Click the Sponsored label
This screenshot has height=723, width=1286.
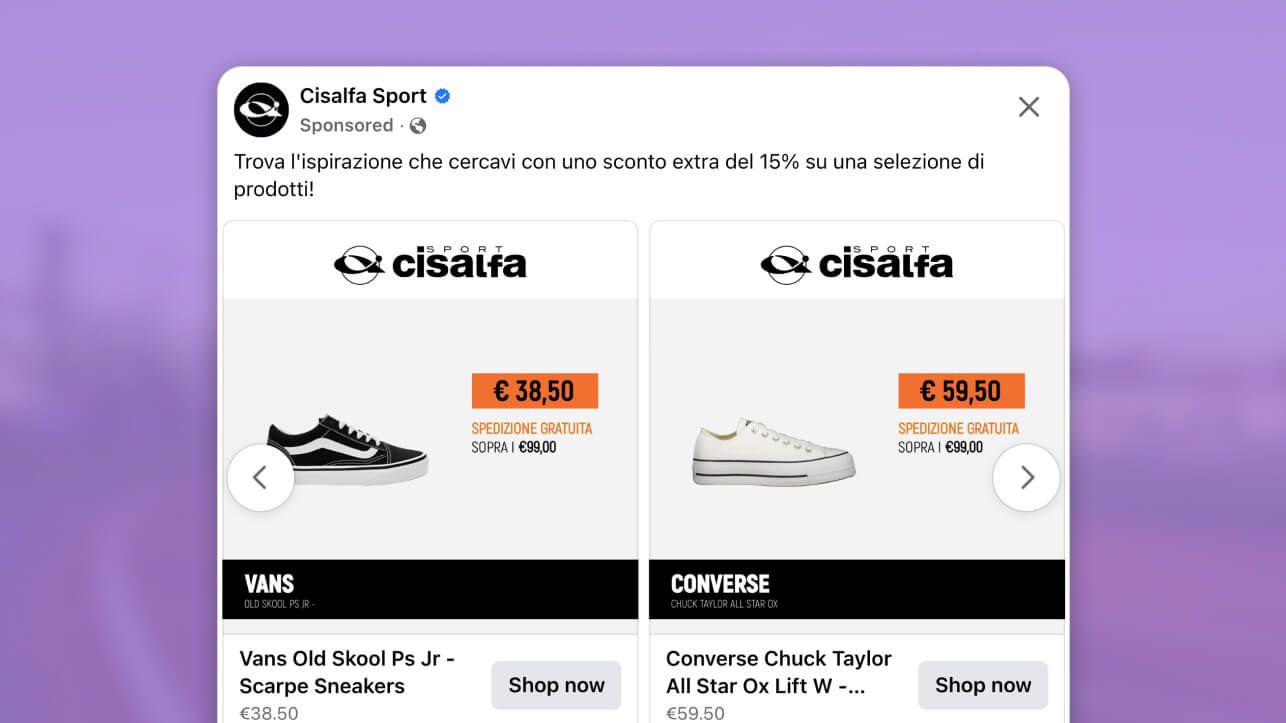(346, 125)
